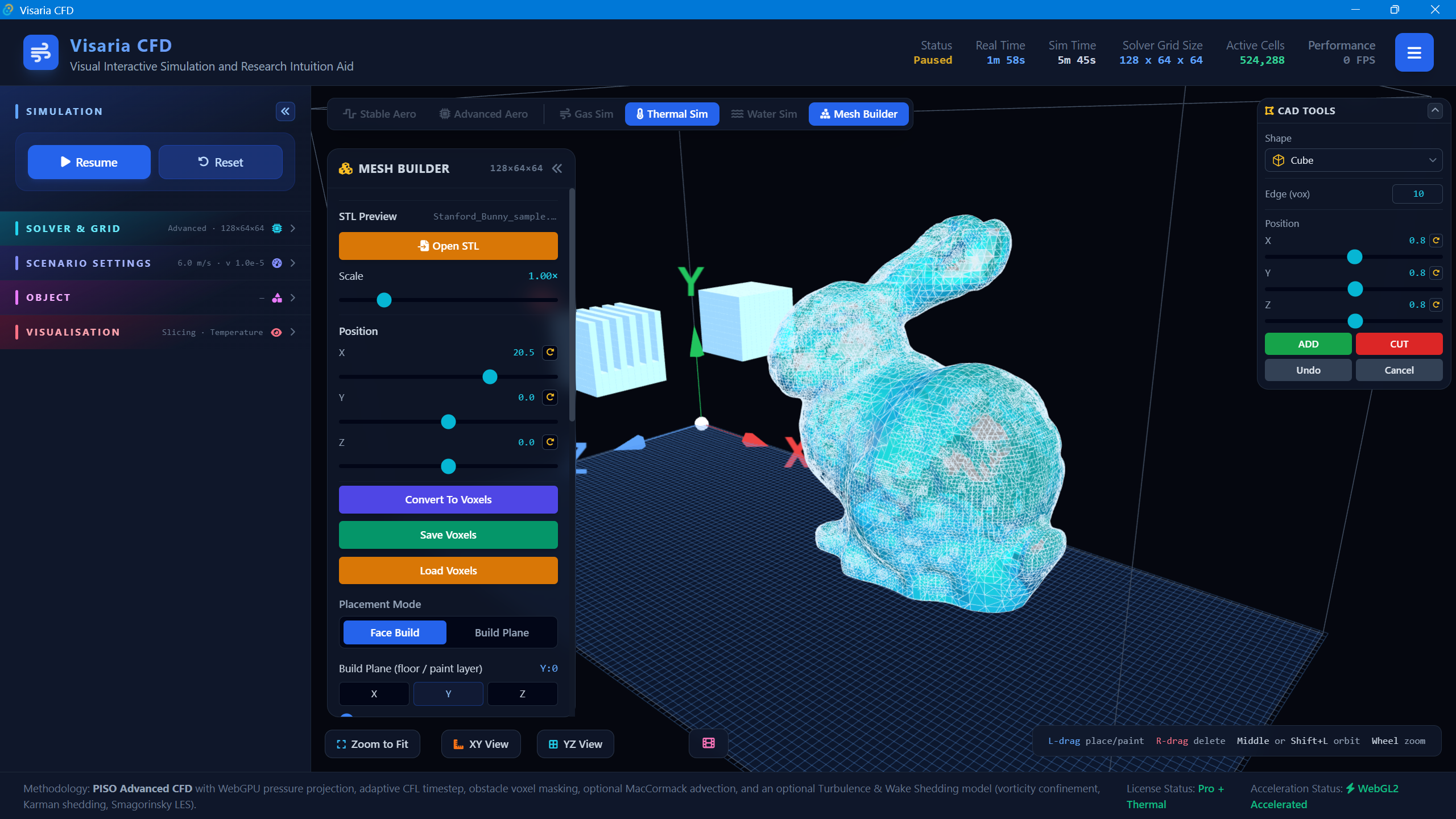Click Convert To Voxels
The height and width of the screenshot is (819, 1456).
[x=448, y=499]
